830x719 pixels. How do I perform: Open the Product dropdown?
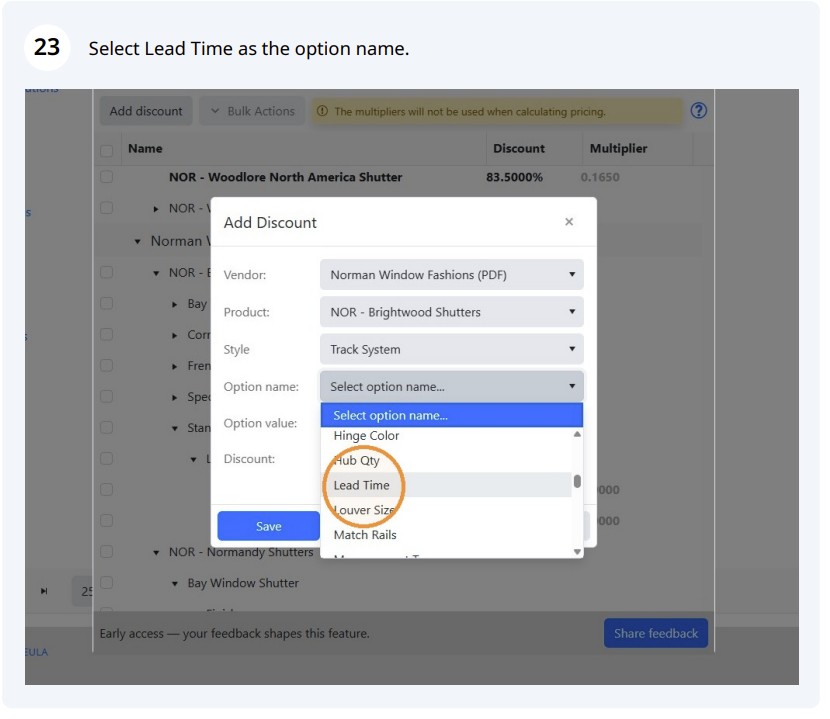[x=452, y=312]
